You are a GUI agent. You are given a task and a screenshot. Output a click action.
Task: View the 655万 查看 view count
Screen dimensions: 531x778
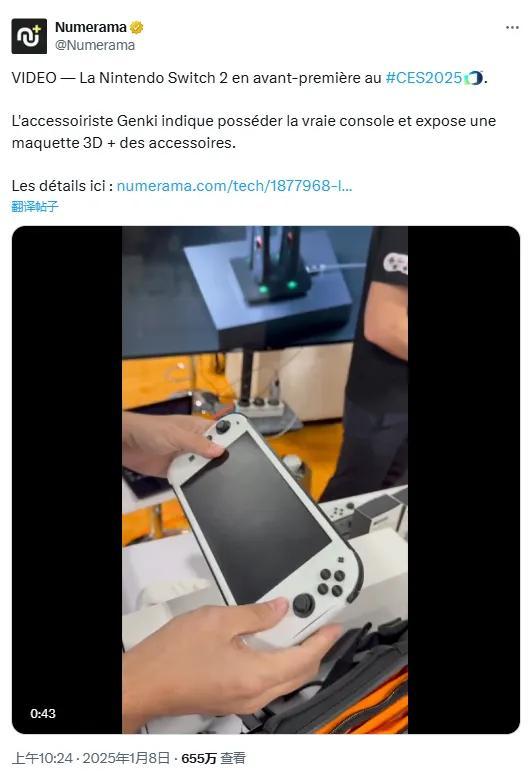click(x=213, y=758)
